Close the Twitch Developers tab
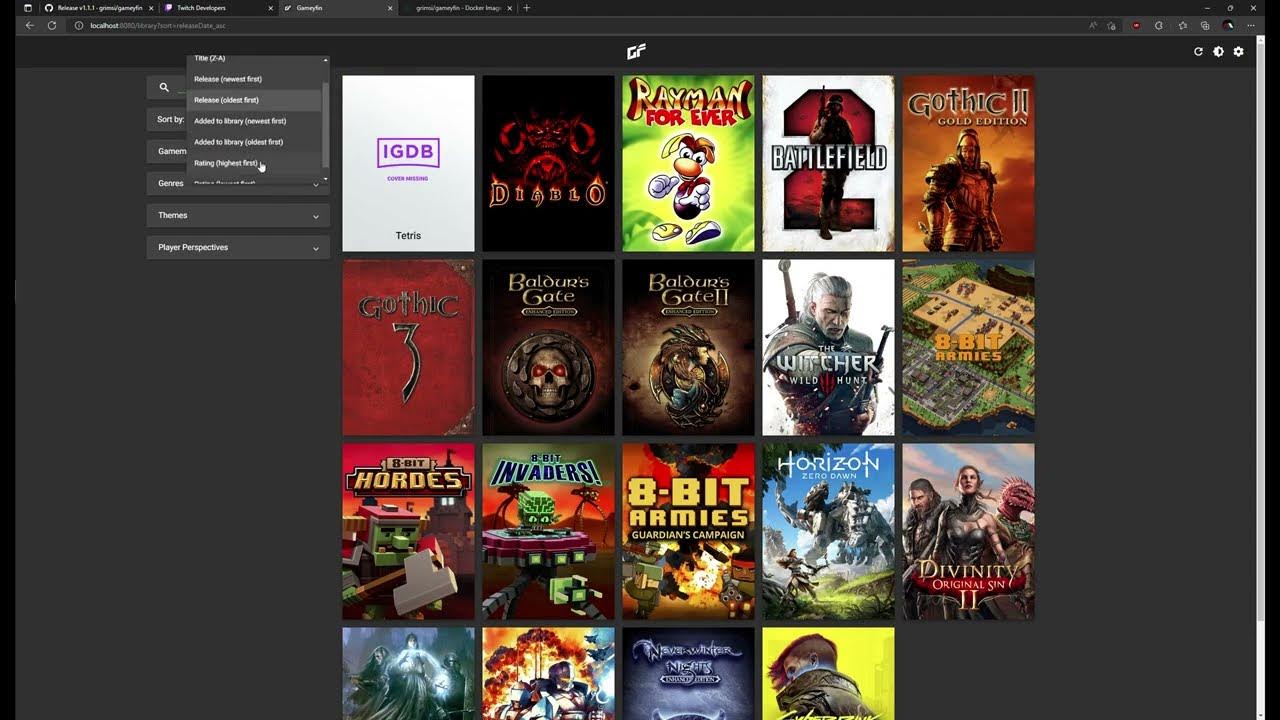This screenshot has height=720, width=1280. pyautogui.click(x=270, y=8)
